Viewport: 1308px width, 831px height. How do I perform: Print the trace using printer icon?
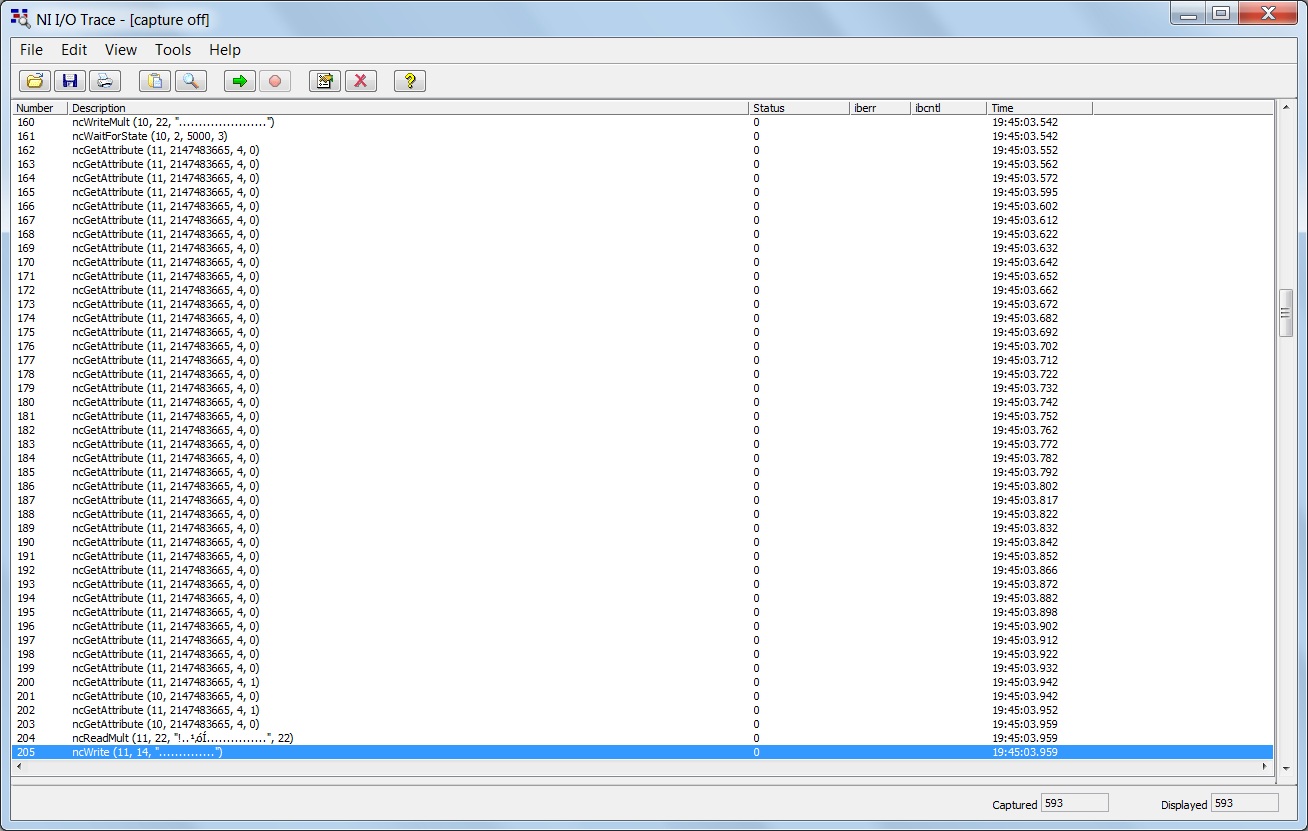coord(105,81)
